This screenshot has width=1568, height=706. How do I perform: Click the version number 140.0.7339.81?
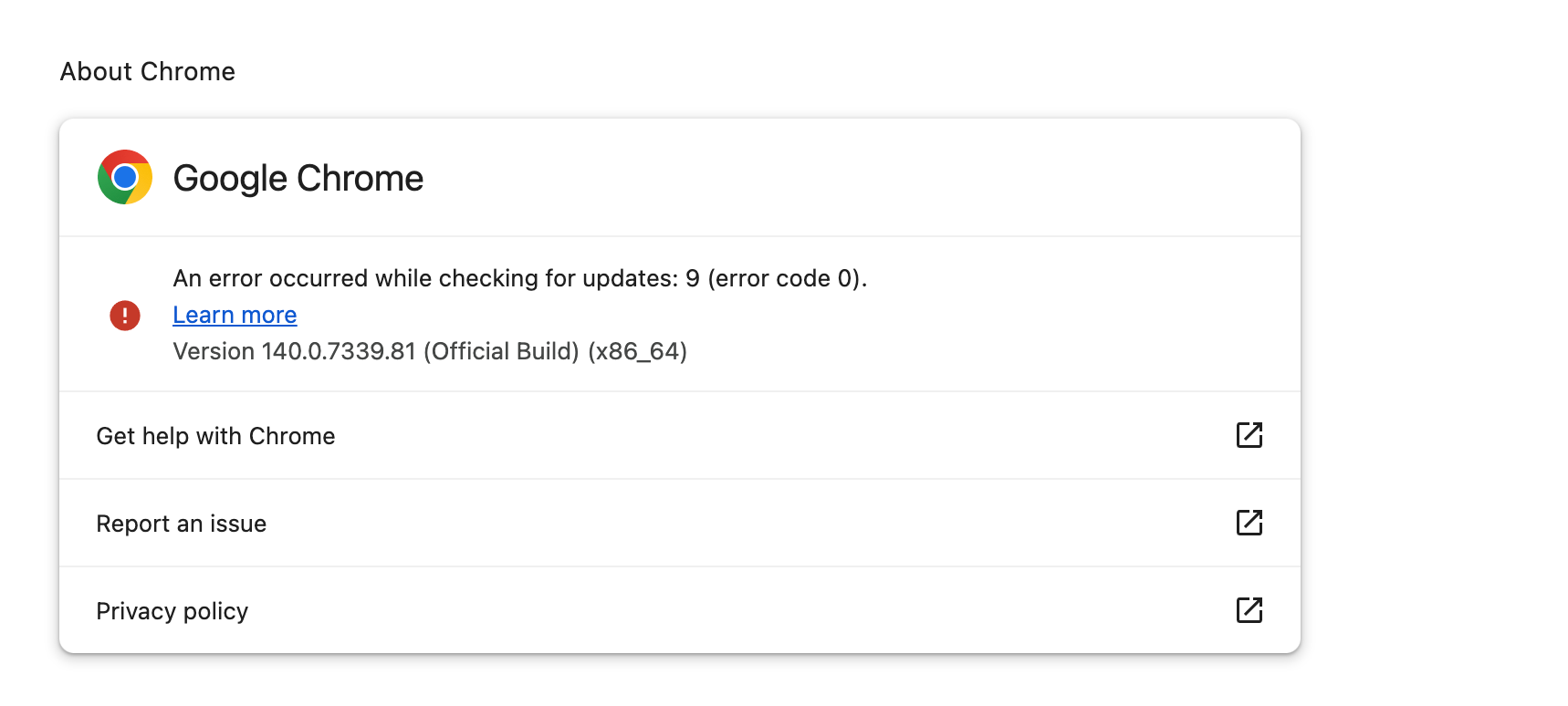pos(339,351)
